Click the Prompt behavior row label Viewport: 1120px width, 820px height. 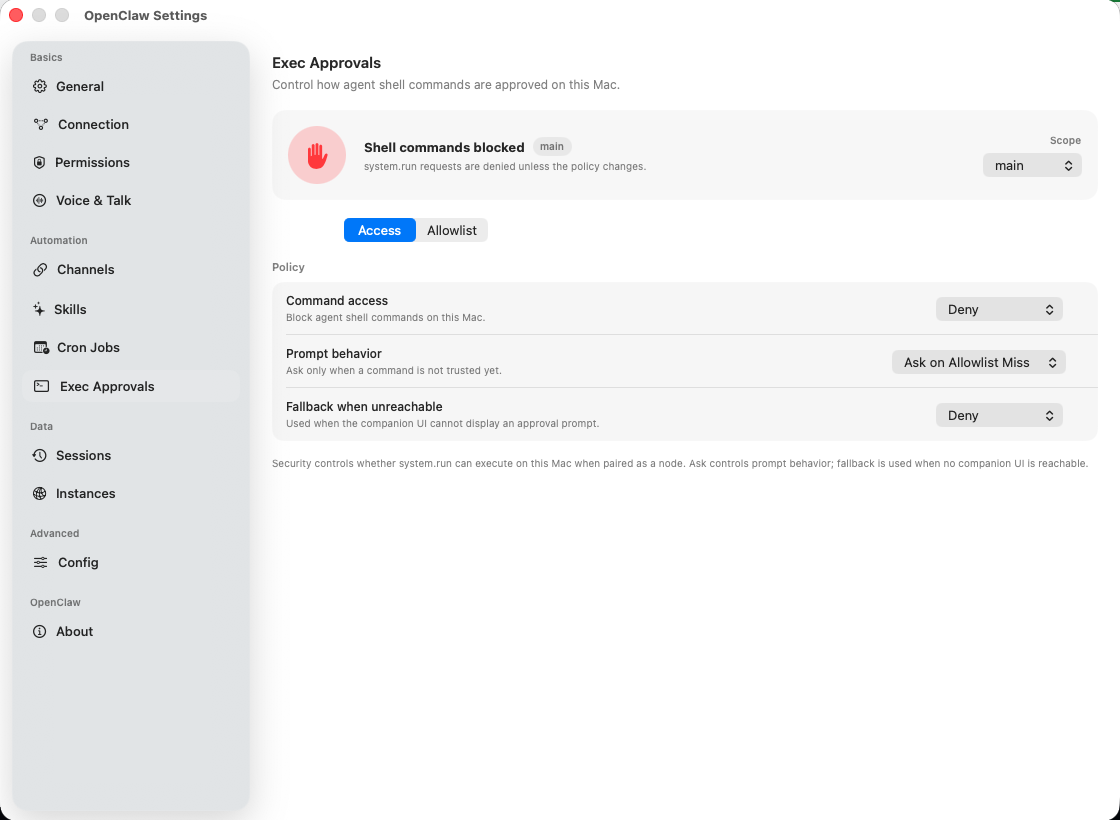pyautogui.click(x=334, y=354)
